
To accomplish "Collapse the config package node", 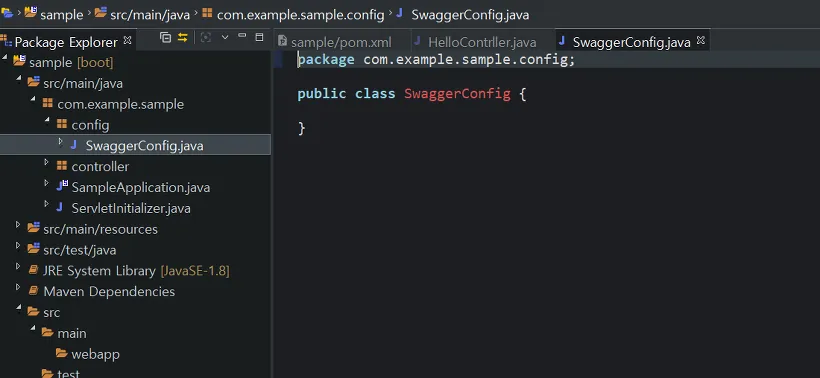I will point(47,121).
